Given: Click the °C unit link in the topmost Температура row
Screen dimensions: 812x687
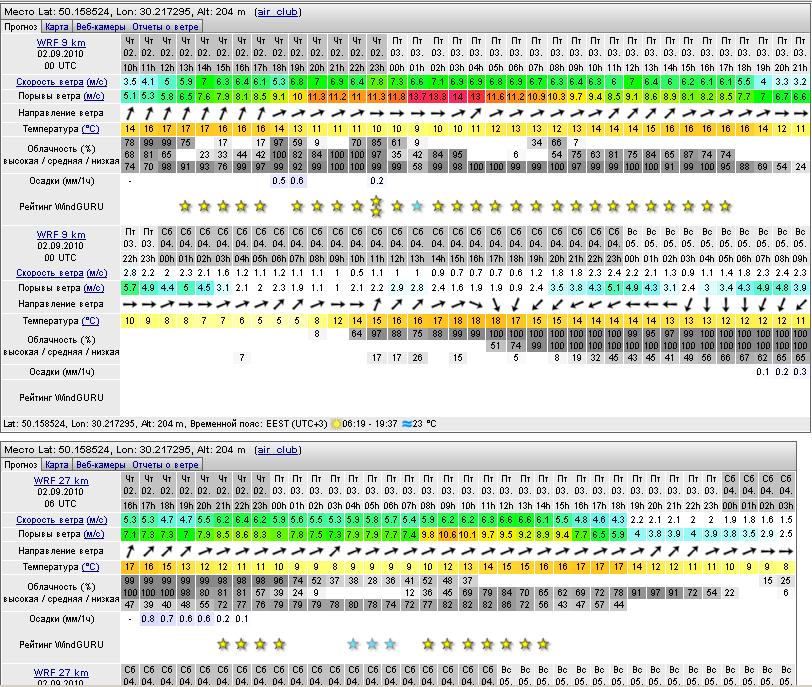Looking at the screenshot, I should pos(90,129).
